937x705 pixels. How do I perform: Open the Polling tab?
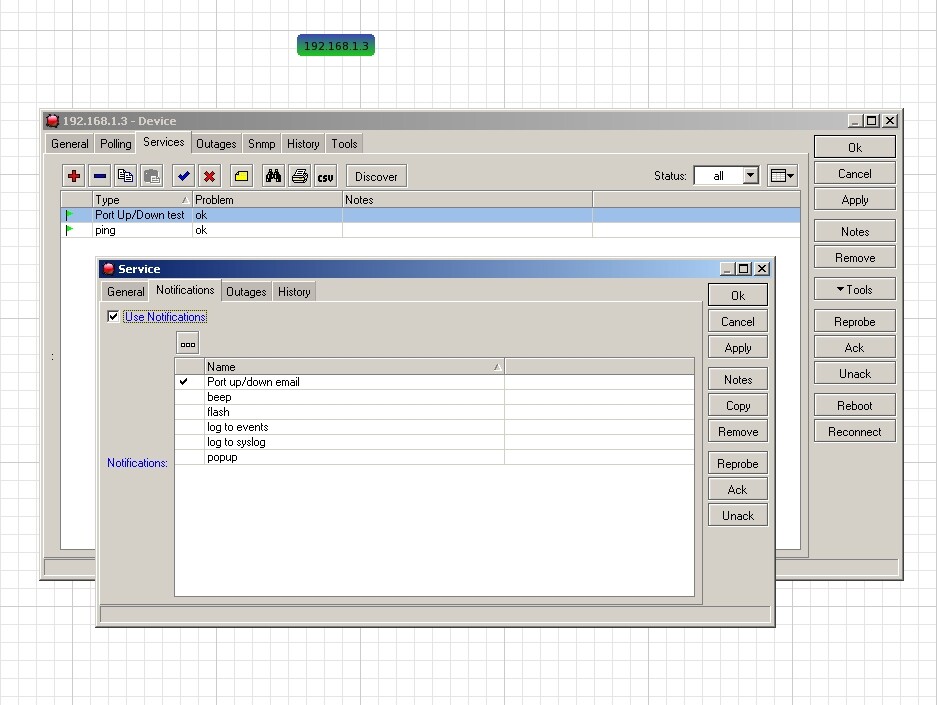pos(115,144)
